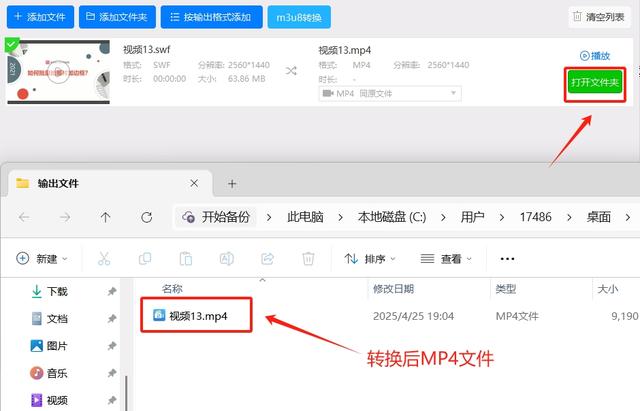Screen dimensions: 640x411
Task: Go back in Explorer navigation
Action: 24,217
